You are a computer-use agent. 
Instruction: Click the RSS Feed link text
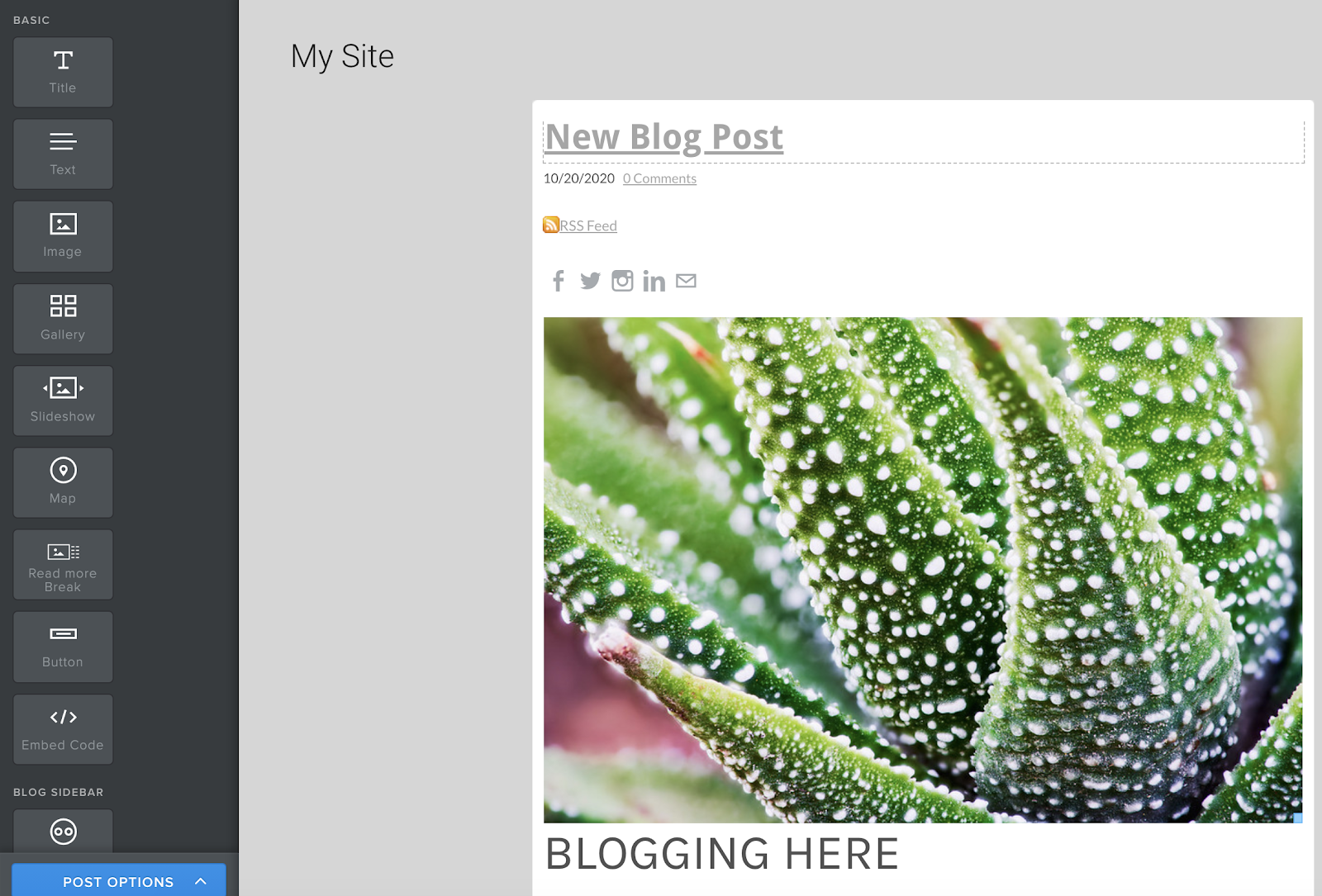[x=588, y=225]
